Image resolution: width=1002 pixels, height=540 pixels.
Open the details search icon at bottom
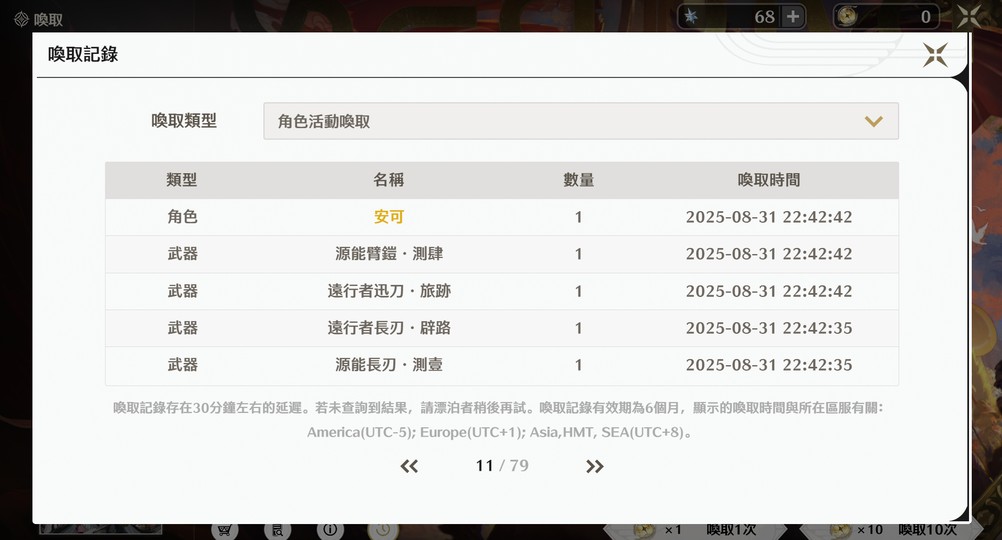(277, 530)
